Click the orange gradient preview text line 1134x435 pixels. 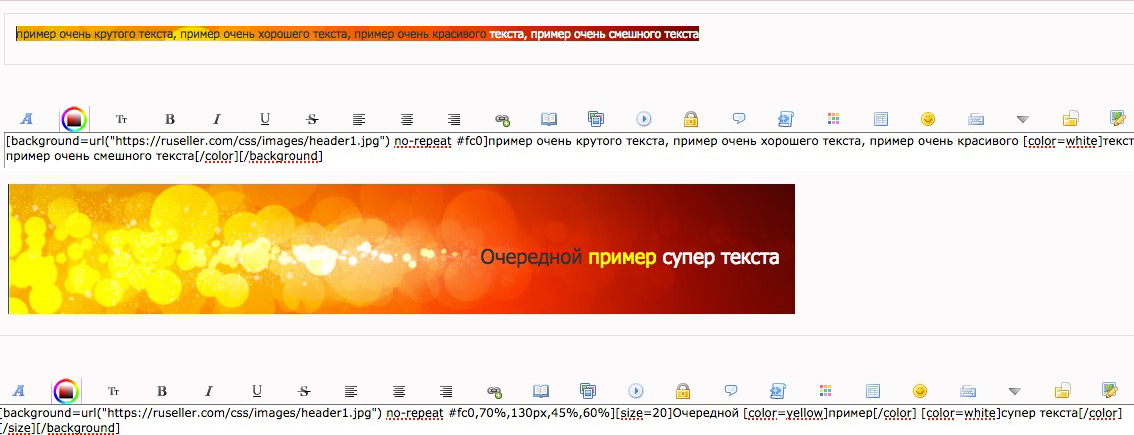pos(357,34)
